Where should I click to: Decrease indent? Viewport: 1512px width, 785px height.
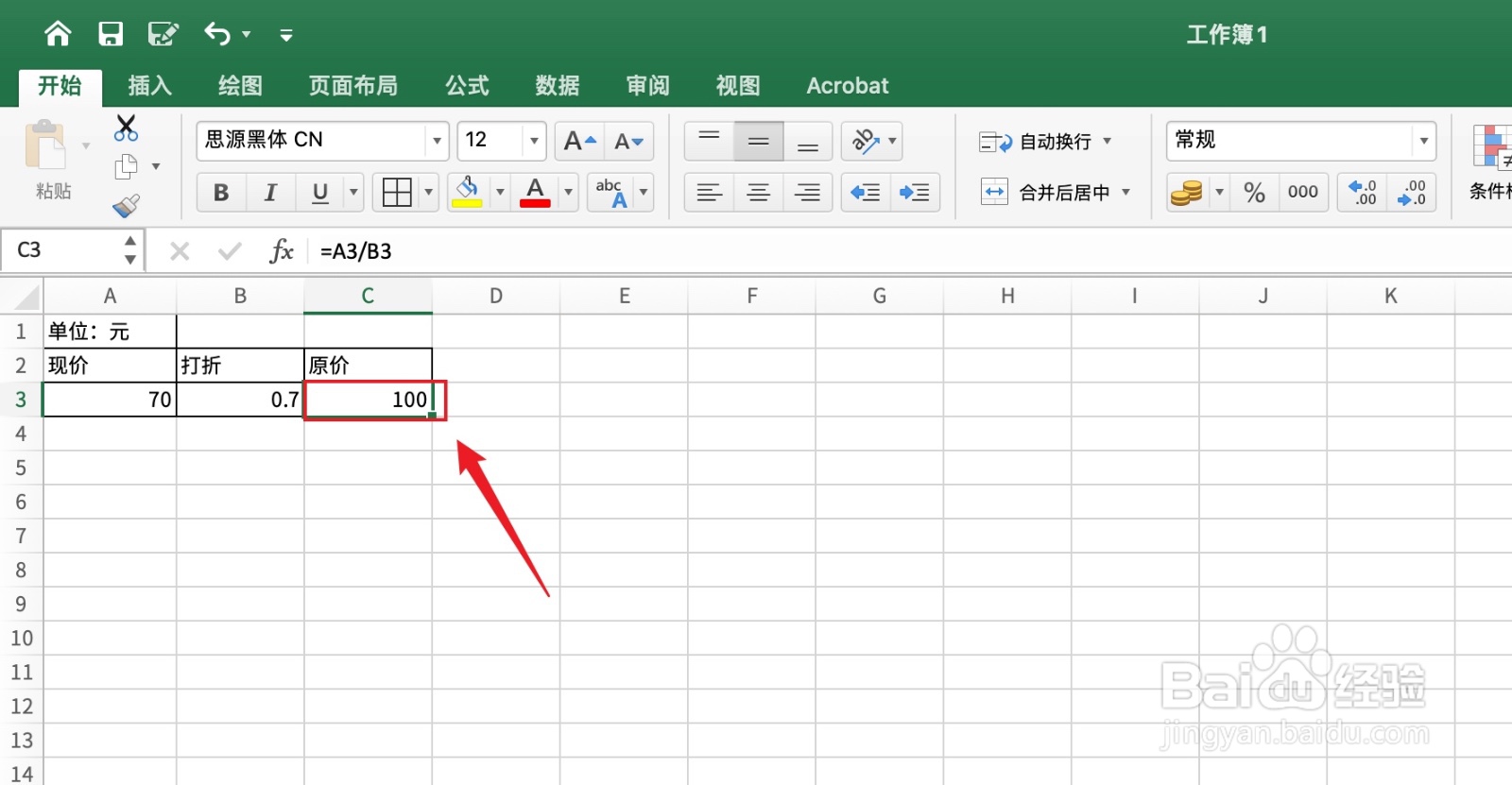coord(866,193)
